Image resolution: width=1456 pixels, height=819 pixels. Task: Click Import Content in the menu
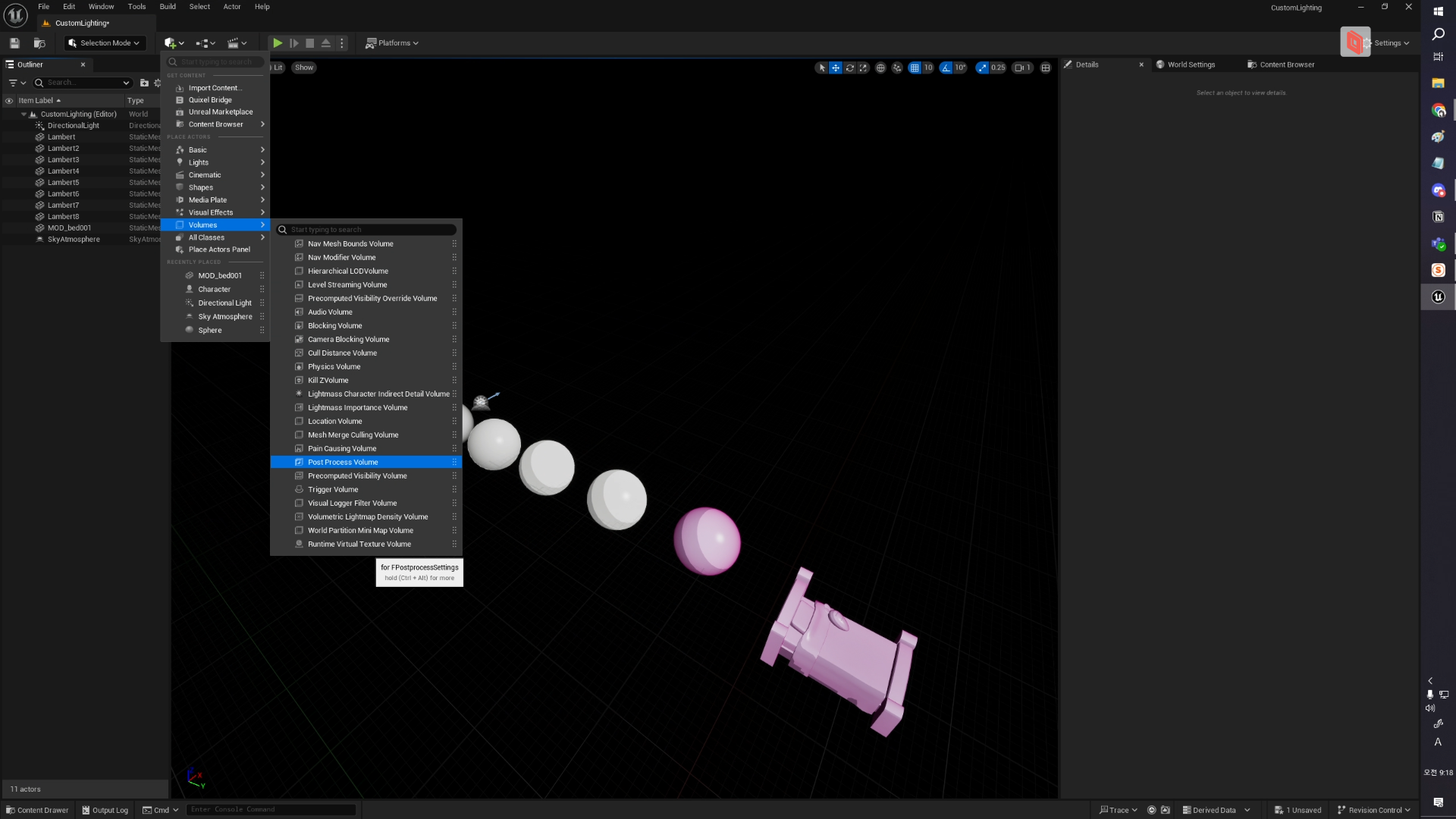click(214, 88)
